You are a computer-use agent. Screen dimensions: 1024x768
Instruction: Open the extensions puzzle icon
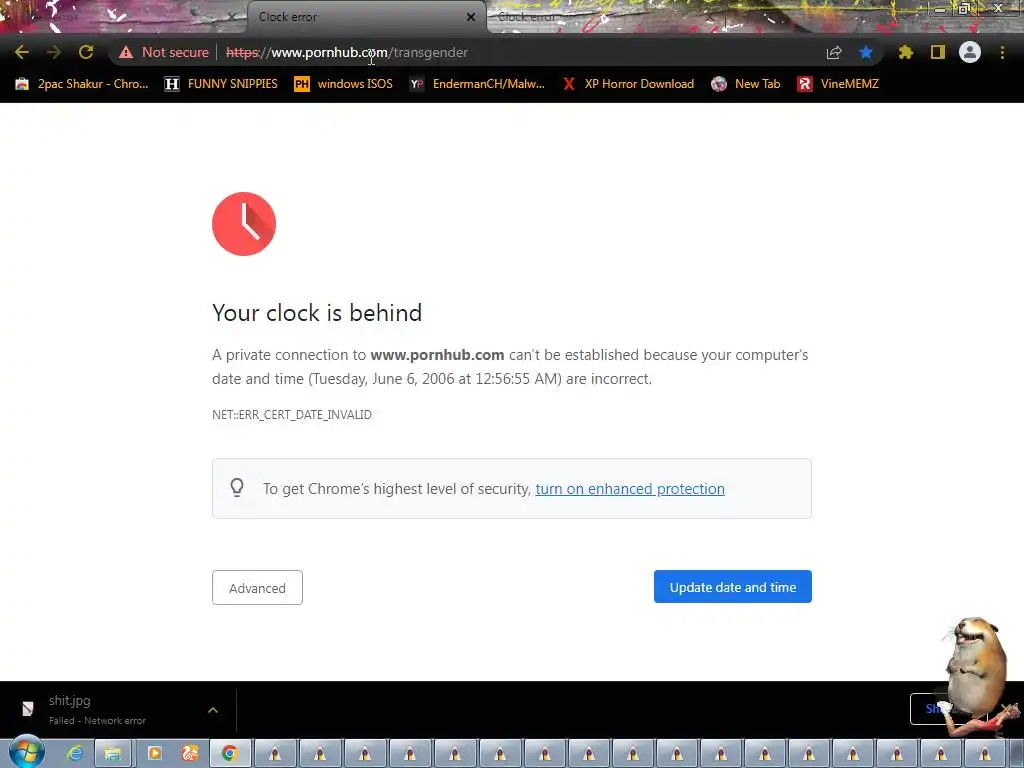pos(906,52)
